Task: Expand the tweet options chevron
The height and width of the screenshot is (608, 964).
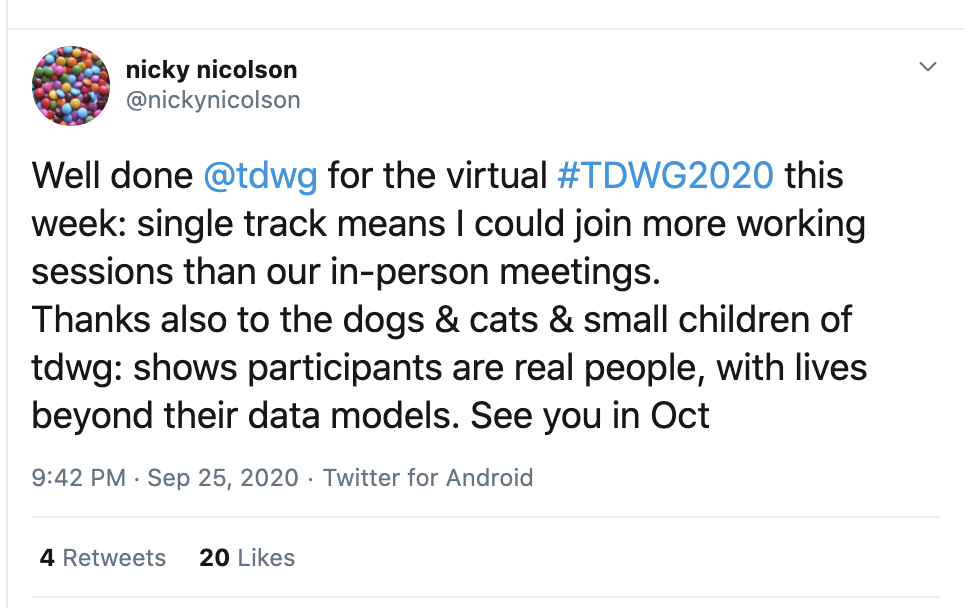Action: click(928, 67)
